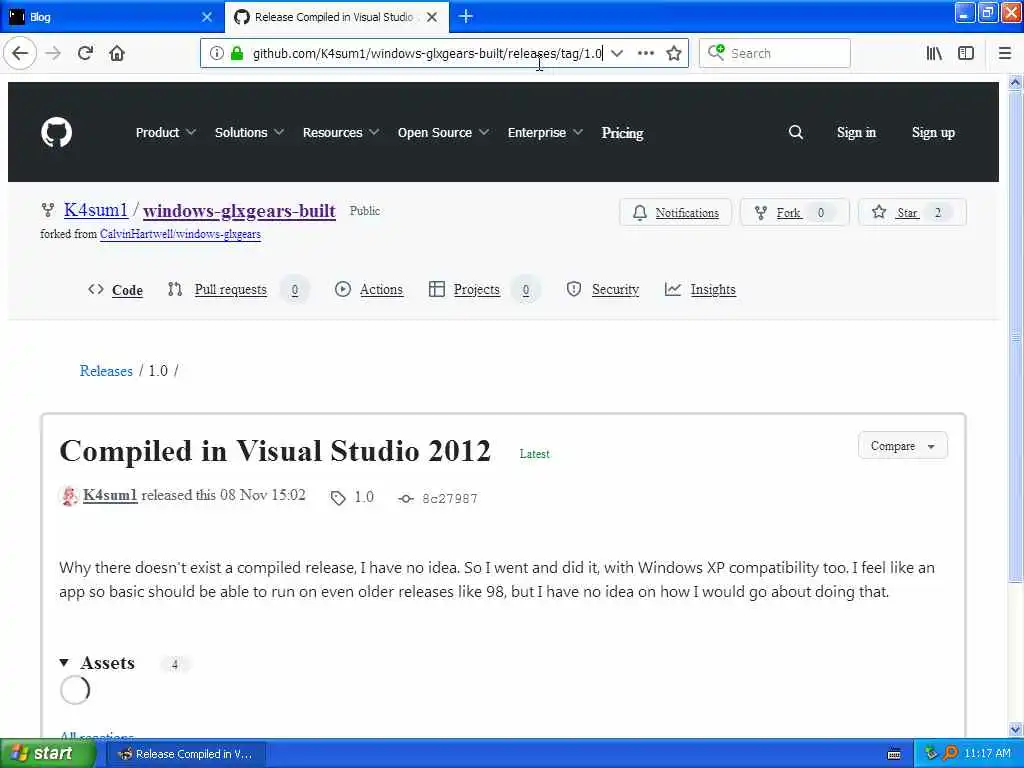Close the Blog tab

(207, 17)
